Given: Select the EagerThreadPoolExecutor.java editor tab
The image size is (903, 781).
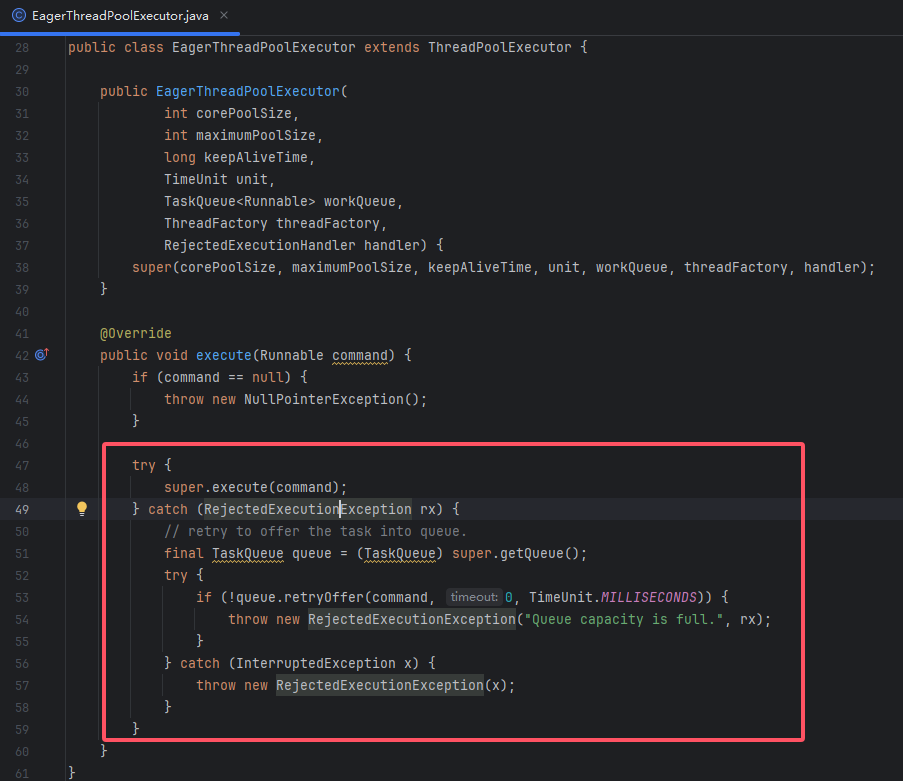Looking at the screenshot, I should click(118, 16).
